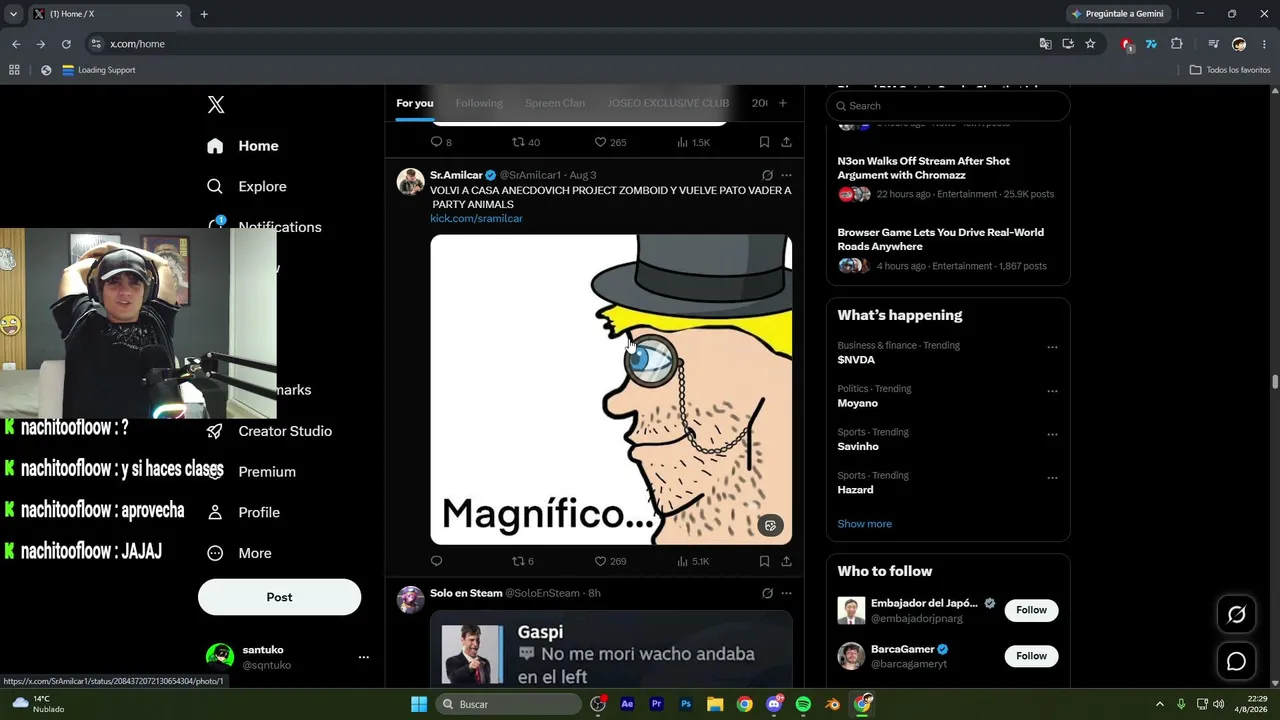
Task: Repost the Sr.Amilcar post with 6 reposts
Action: (x=523, y=561)
